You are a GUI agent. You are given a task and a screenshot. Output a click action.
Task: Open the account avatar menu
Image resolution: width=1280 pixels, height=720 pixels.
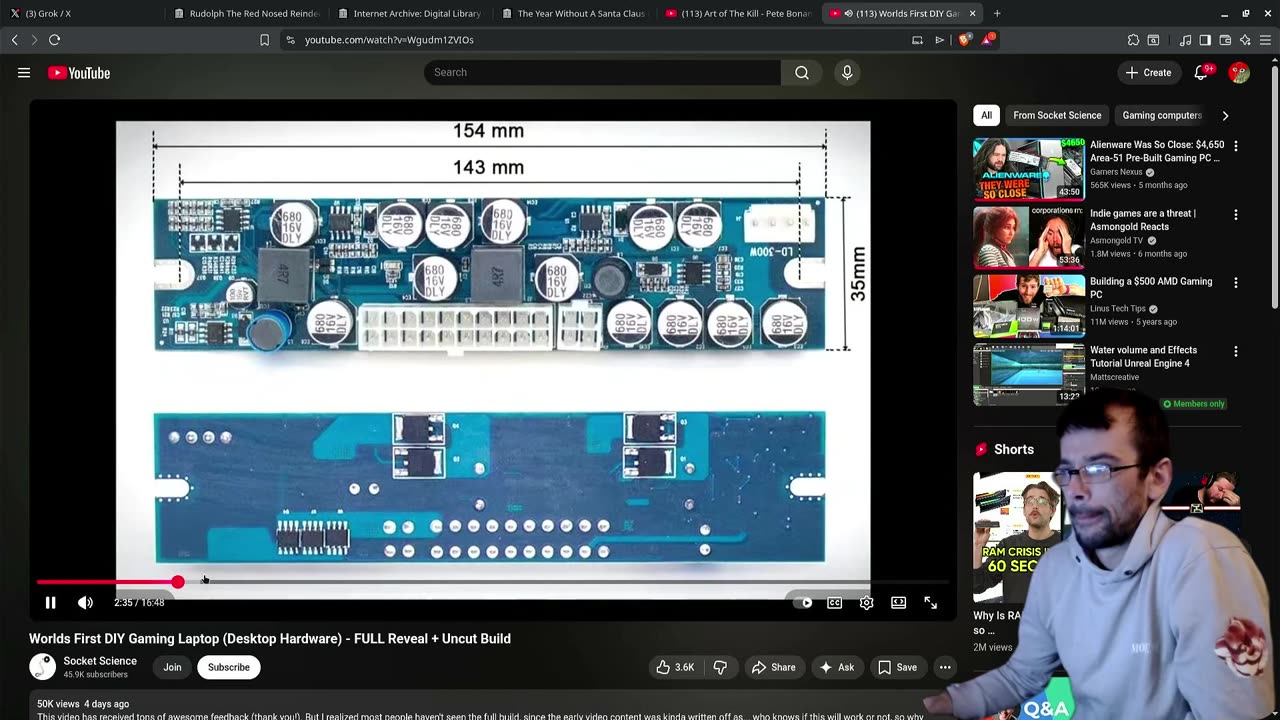pyautogui.click(x=1239, y=73)
